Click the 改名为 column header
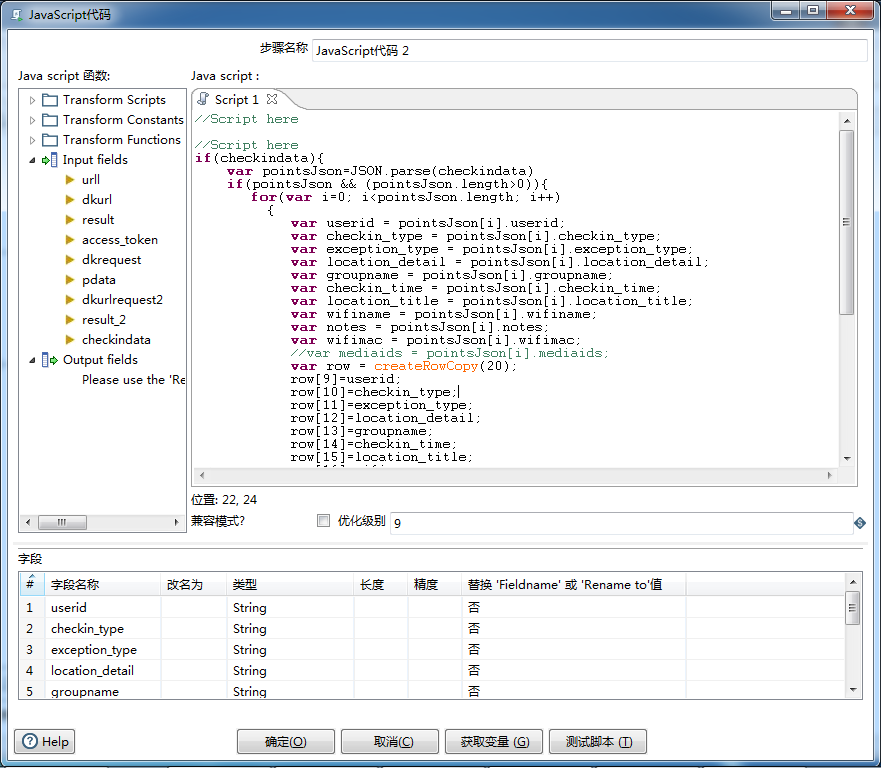 click(x=194, y=585)
